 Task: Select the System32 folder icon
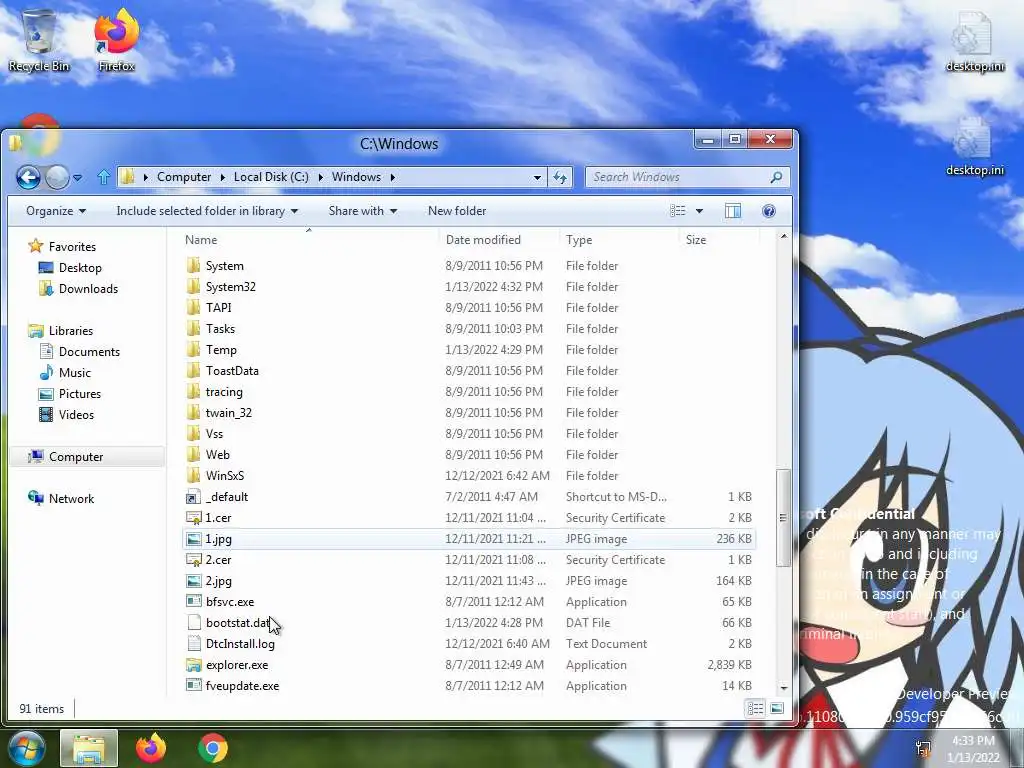pyautogui.click(x=193, y=287)
